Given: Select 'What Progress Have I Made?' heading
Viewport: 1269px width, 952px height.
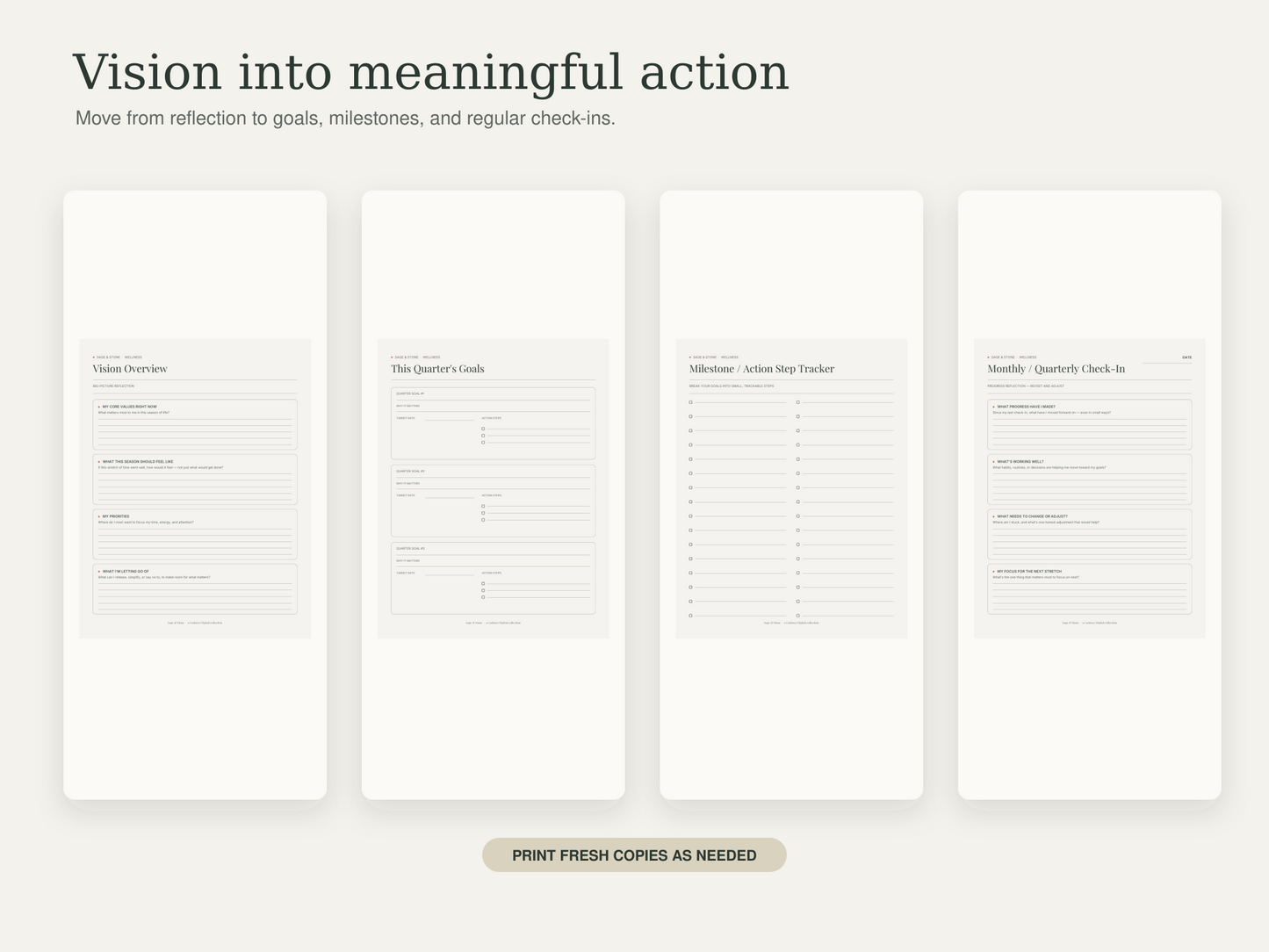Looking at the screenshot, I should pyautogui.click(x=1026, y=407).
